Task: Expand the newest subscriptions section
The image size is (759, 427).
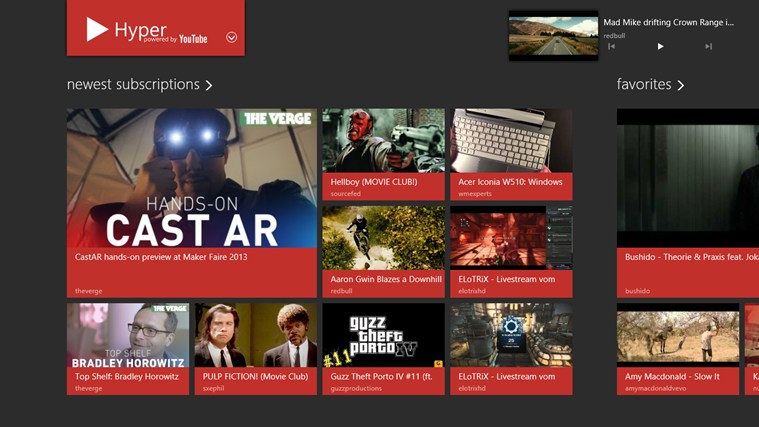Action: pos(209,85)
